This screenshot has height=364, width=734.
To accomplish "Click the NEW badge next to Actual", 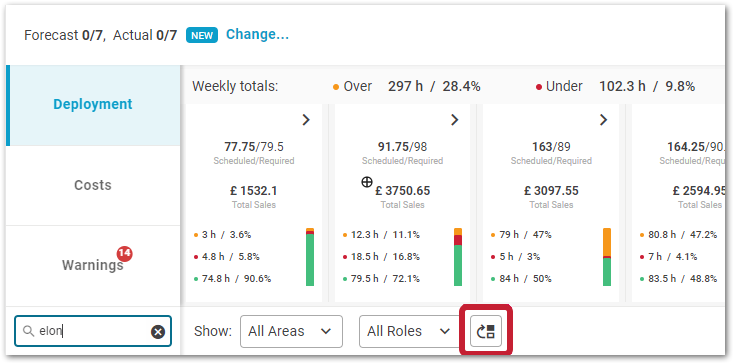I will pyautogui.click(x=202, y=35).
